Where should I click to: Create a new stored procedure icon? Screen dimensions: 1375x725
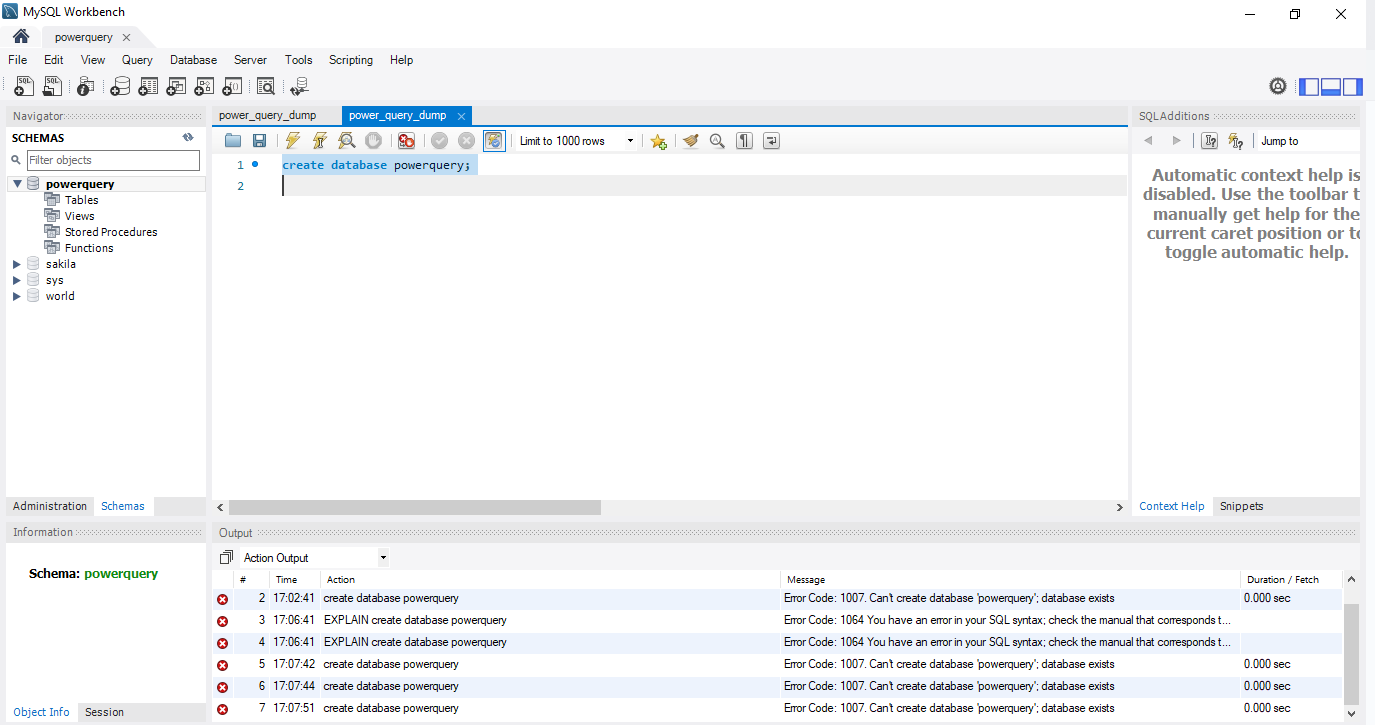point(204,87)
